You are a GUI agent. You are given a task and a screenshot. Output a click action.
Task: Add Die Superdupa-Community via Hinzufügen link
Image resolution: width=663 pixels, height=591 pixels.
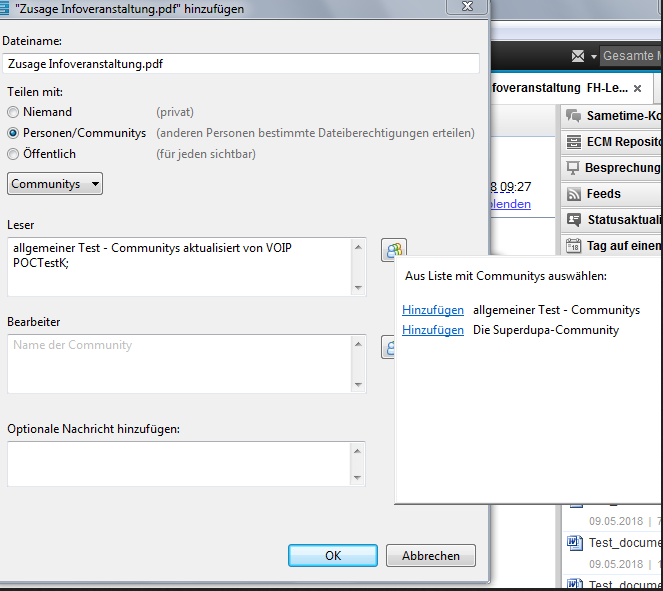coord(432,330)
